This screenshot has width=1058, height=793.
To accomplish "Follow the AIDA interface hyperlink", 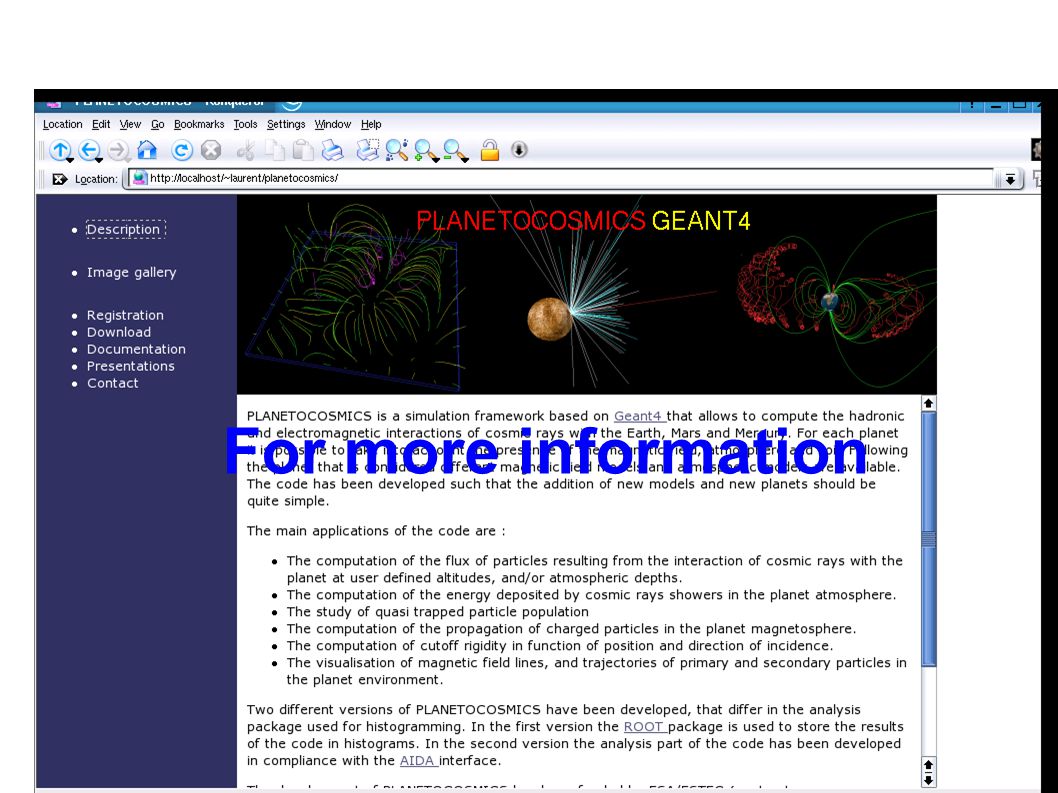I will pos(419,761).
